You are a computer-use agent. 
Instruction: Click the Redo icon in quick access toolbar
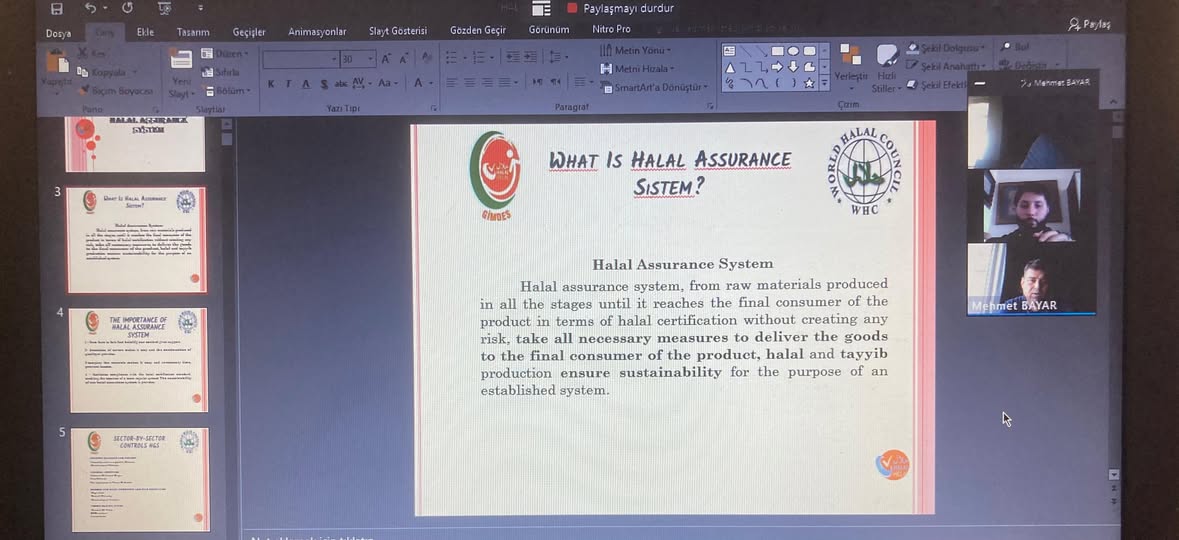[126, 8]
